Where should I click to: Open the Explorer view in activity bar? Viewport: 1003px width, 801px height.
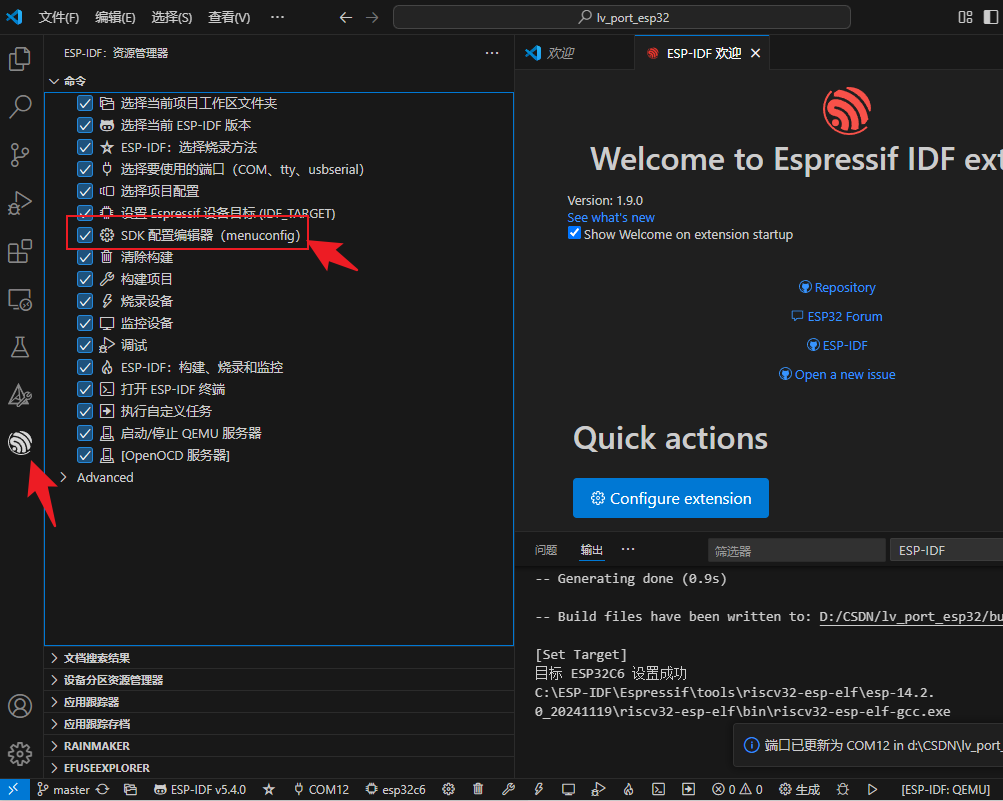click(x=20, y=59)
